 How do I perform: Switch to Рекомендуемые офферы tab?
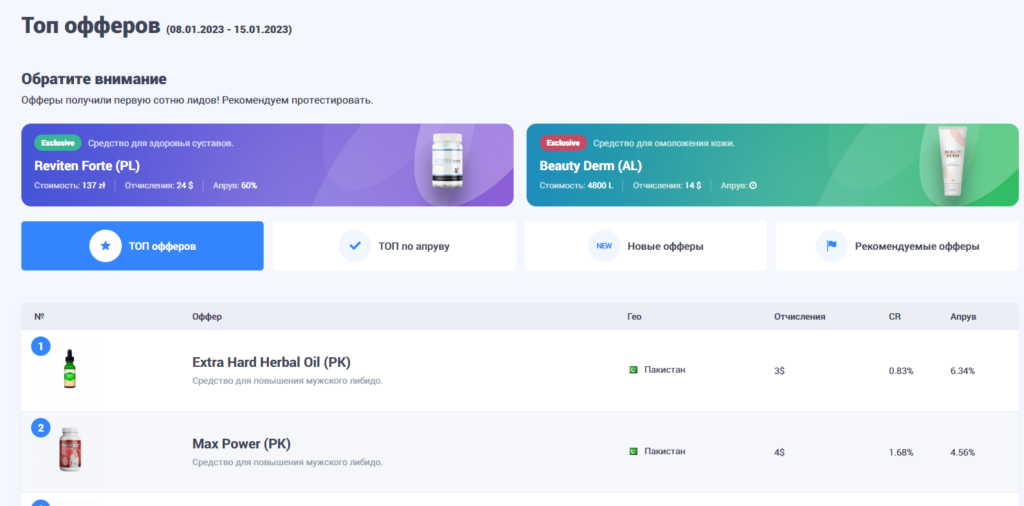coord(897,245)
